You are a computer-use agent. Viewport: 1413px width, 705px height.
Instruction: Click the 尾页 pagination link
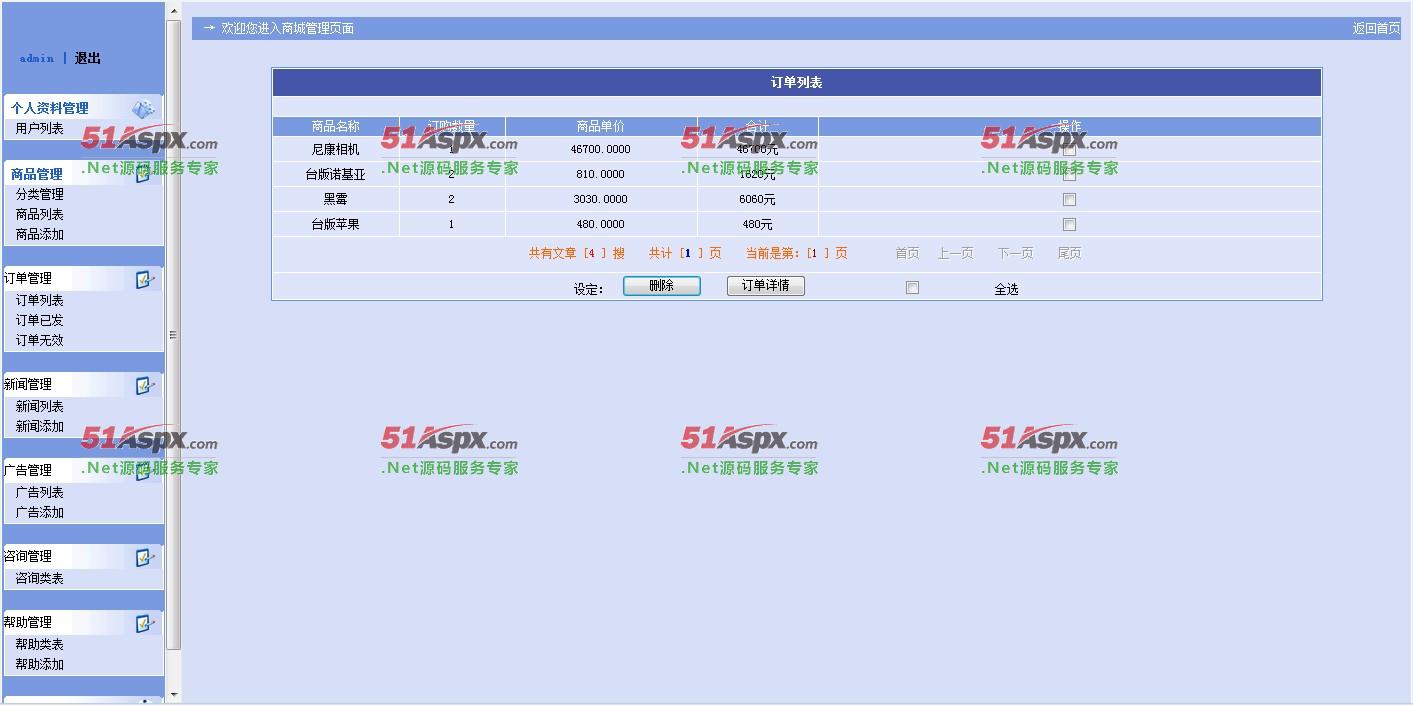coord(1069,253)
